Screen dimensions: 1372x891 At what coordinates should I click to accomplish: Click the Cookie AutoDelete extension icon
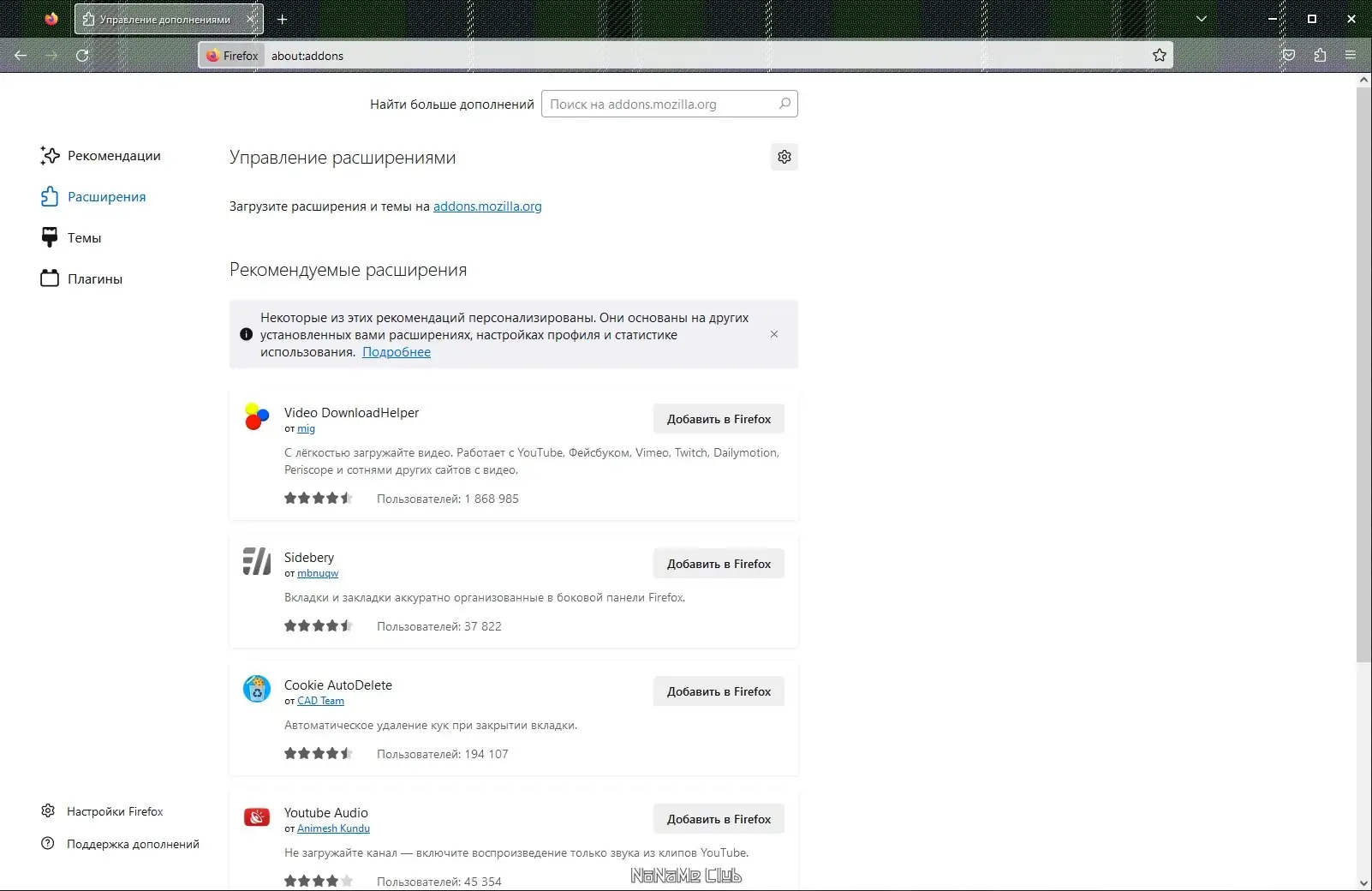[x=257, y=690]
